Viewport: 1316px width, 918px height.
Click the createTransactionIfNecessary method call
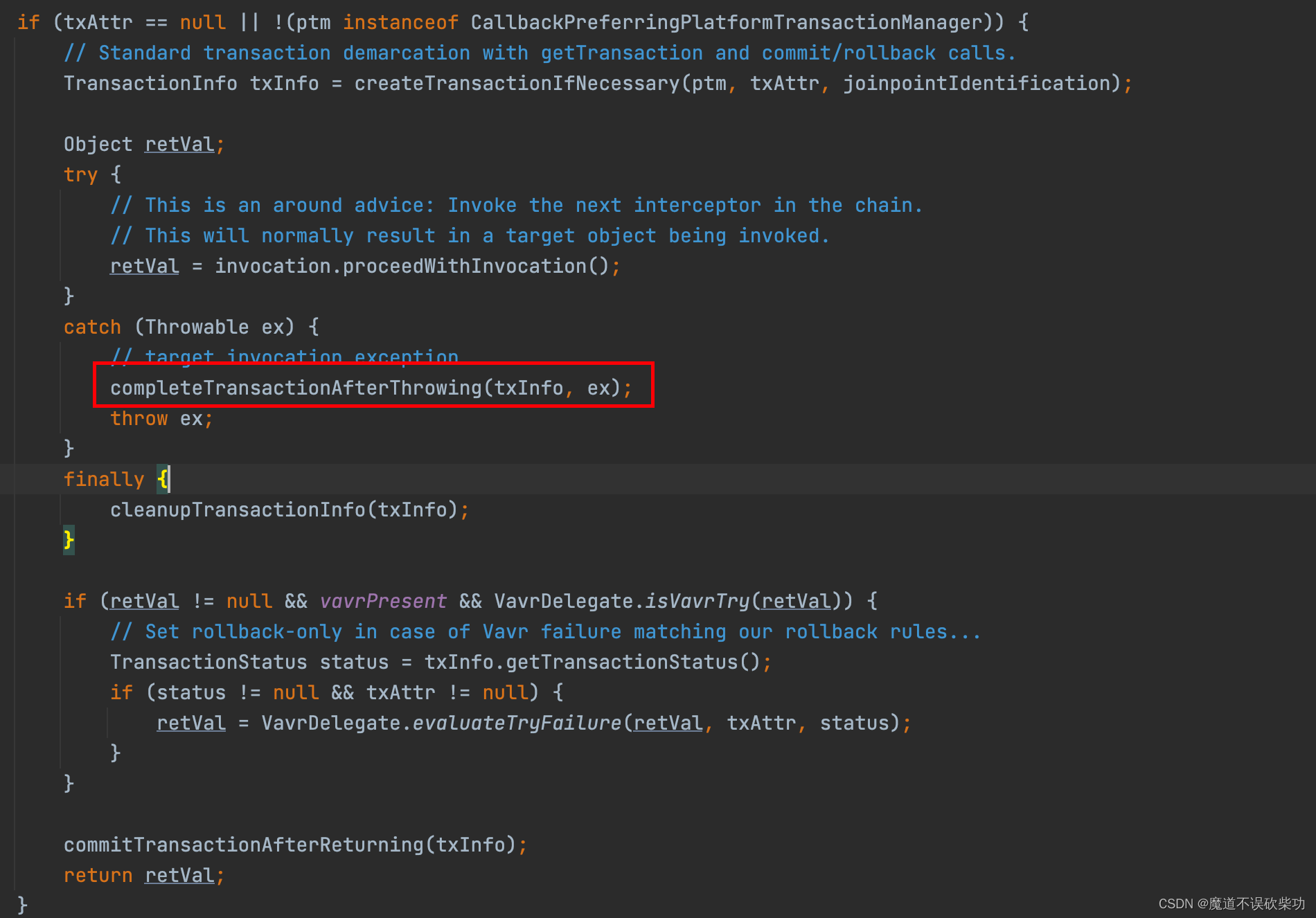517,84
